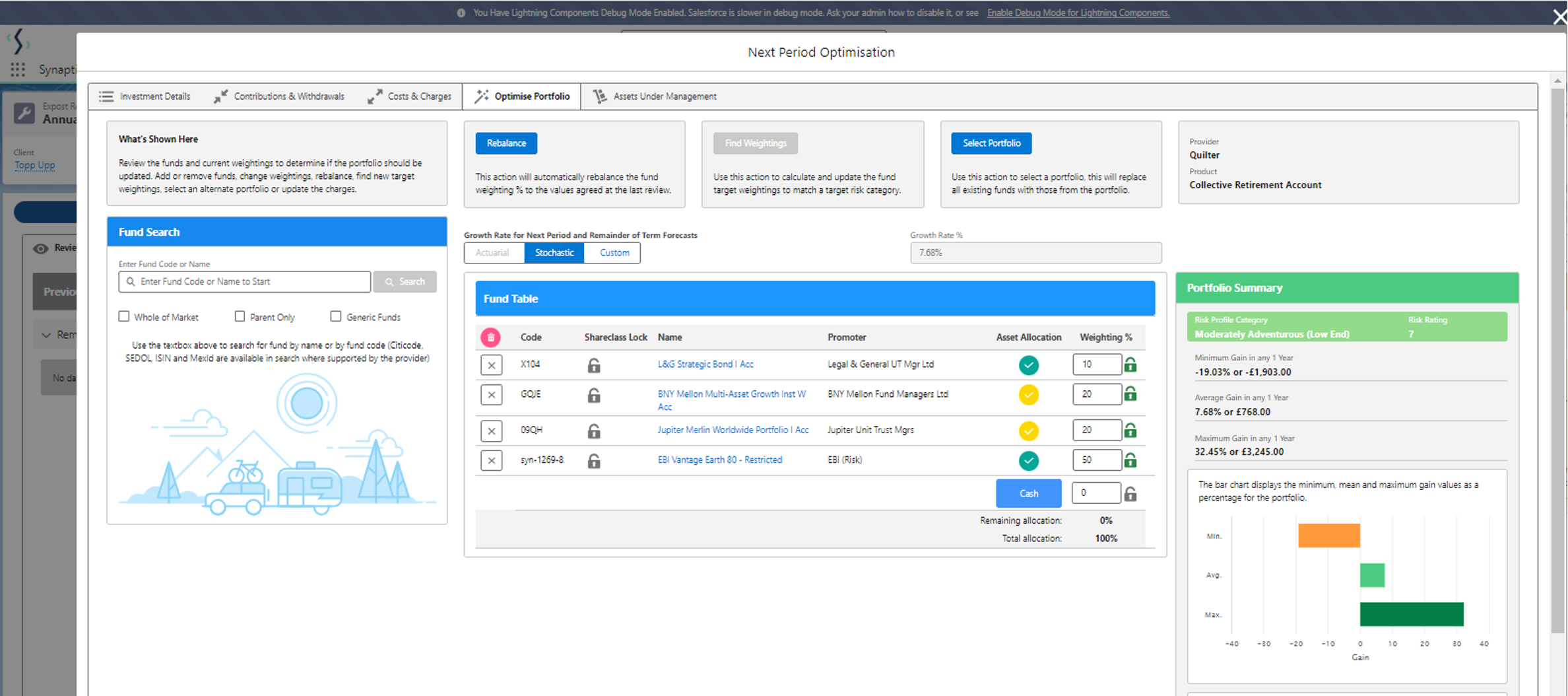Click weighting field showing 10 for X104

(1096, 365)
